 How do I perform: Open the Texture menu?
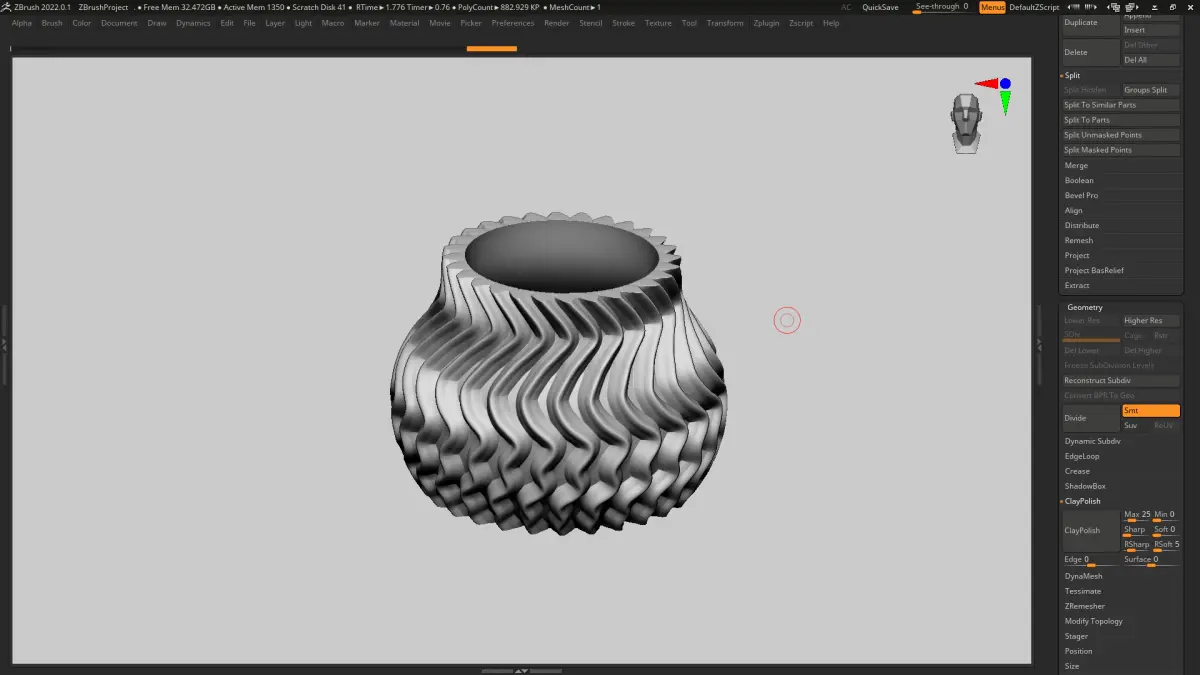(x=658, y=23)
